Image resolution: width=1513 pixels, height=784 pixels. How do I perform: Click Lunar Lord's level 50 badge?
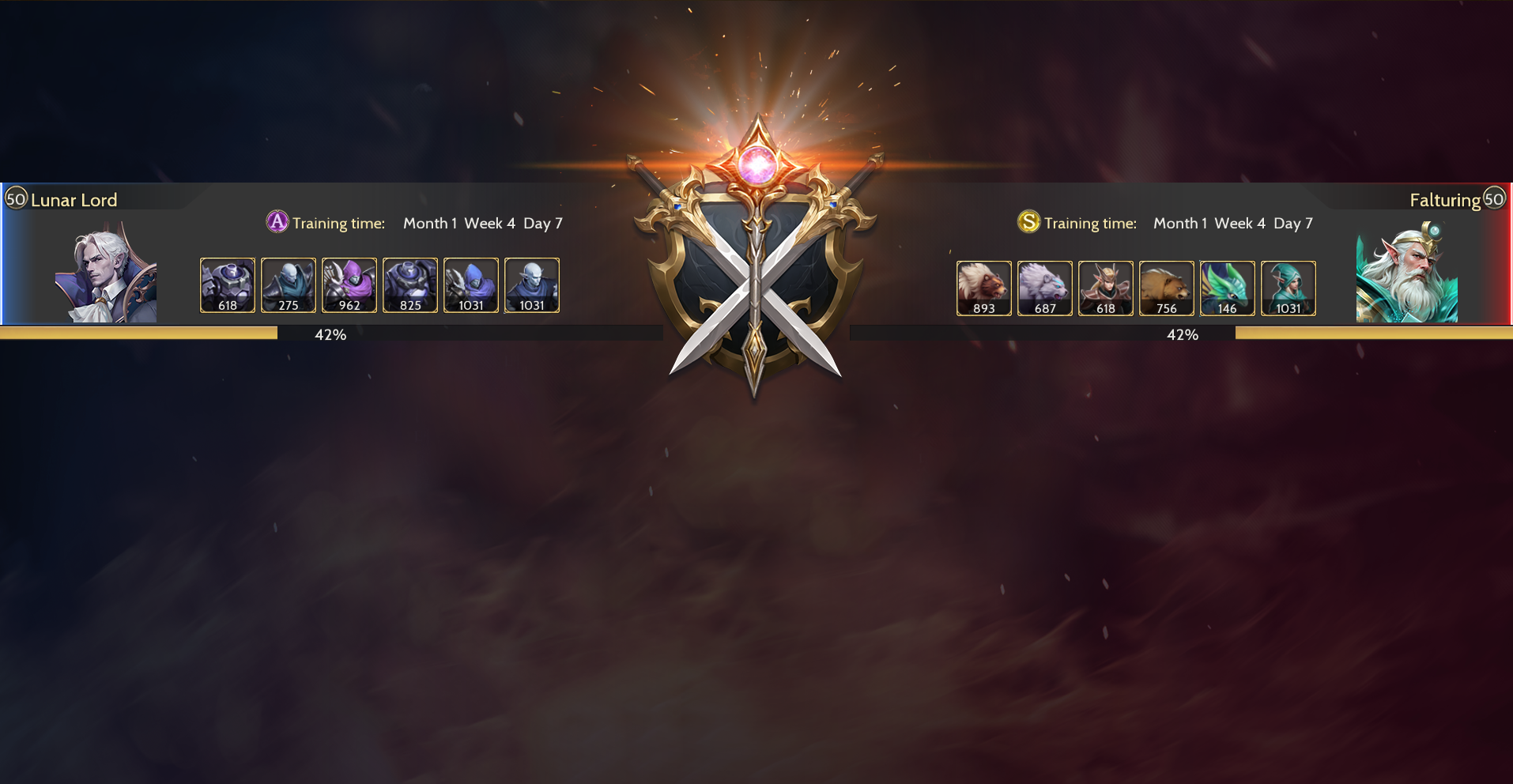[x=16, y=198]
